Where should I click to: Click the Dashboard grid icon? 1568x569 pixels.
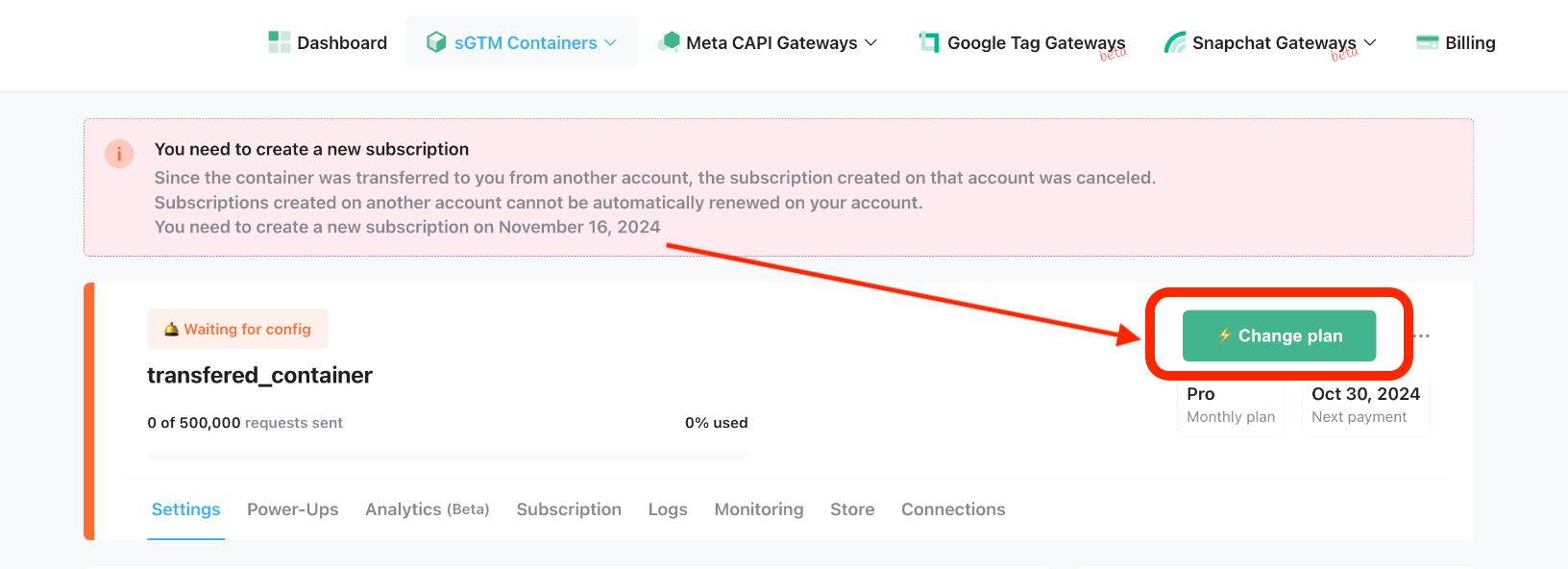coord(279,42)
